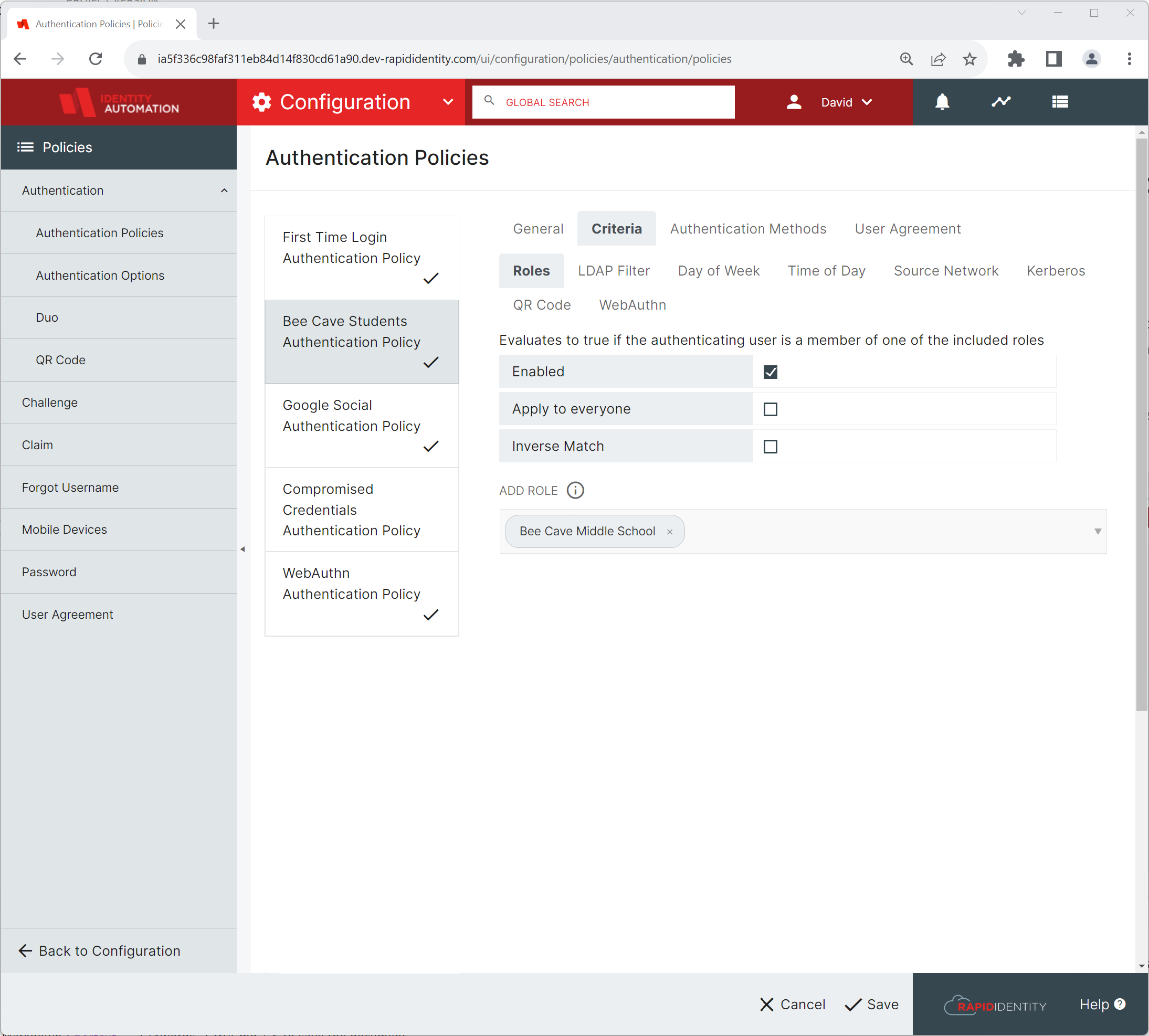Open the QR Code criteria tab
The image size is (1149, 1036).
pyautogui.click(x=542, y=305)
